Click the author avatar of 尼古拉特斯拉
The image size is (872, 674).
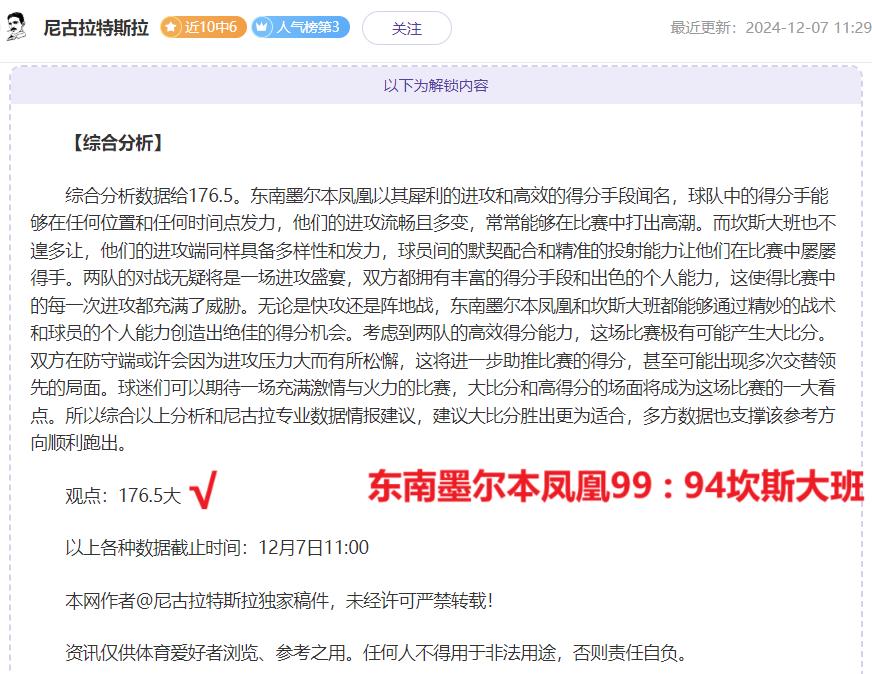point(16,27)
